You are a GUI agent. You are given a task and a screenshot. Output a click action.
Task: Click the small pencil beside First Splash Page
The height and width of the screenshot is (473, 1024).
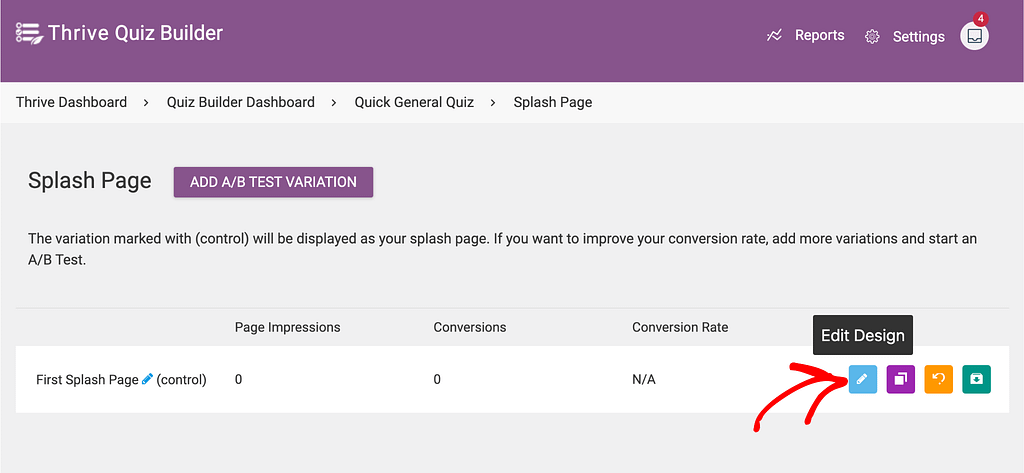click(x=147, y=379)
